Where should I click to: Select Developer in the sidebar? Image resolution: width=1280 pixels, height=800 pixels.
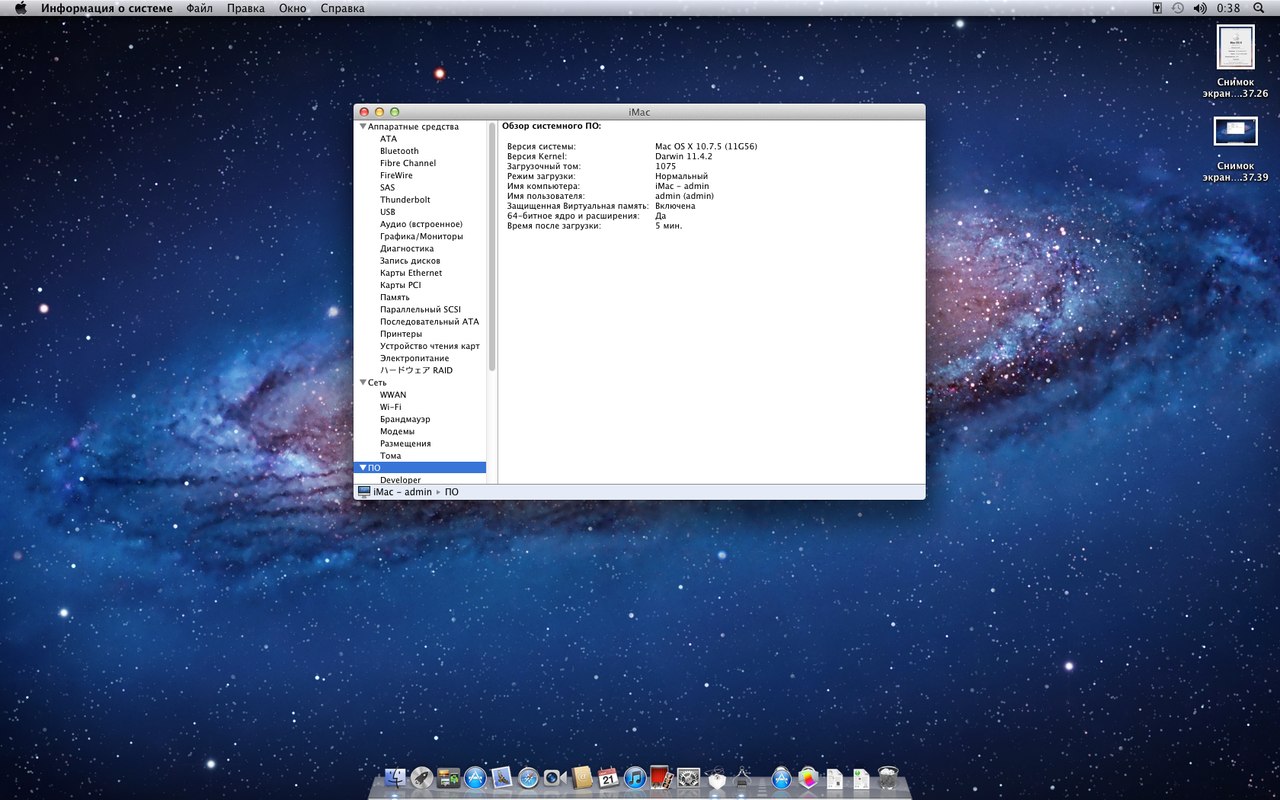[401, 480]
